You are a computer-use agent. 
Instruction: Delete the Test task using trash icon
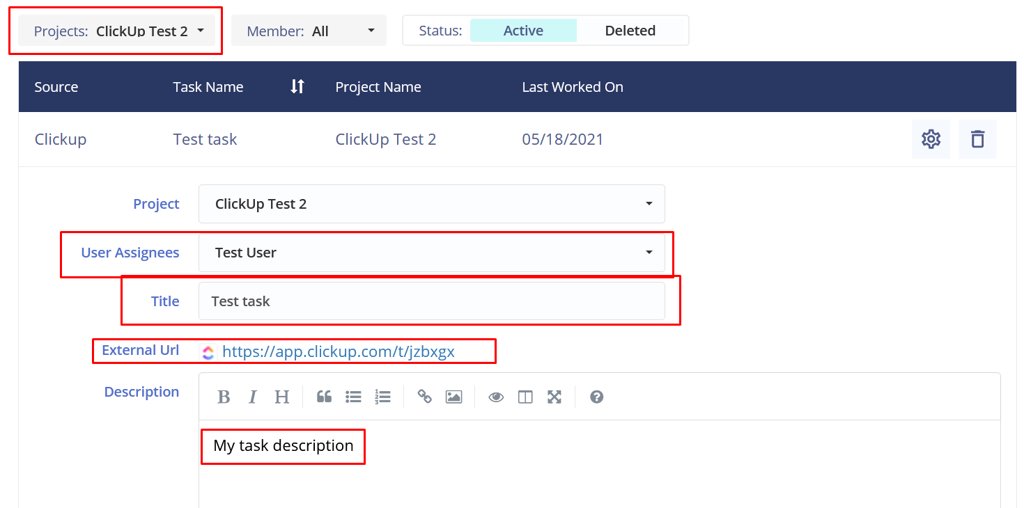[977, 139]
